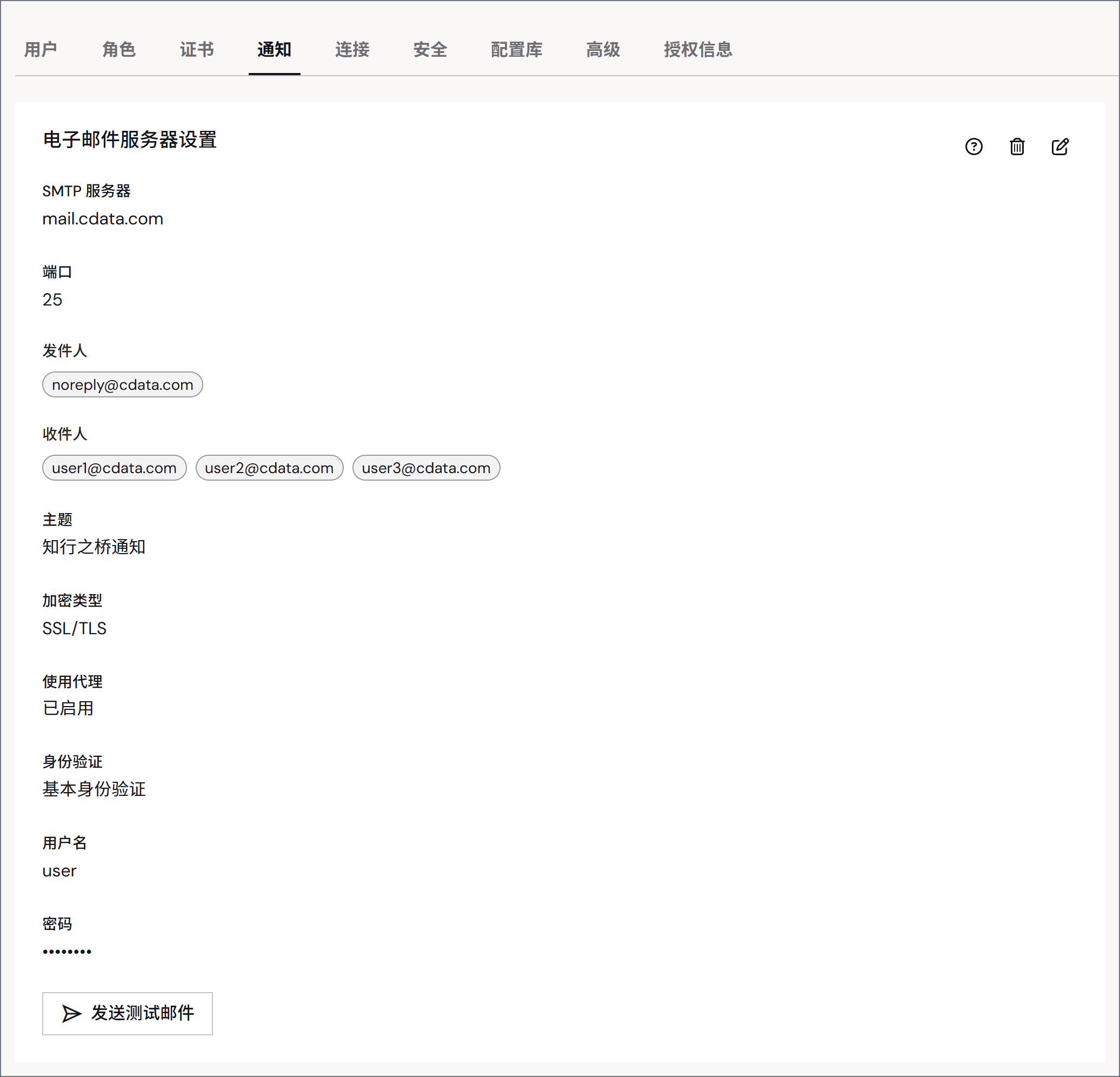Viewport: 1120px width, 1077px height.
Task: Click the 发送测试邮件 button
Action: [128, 1013]
